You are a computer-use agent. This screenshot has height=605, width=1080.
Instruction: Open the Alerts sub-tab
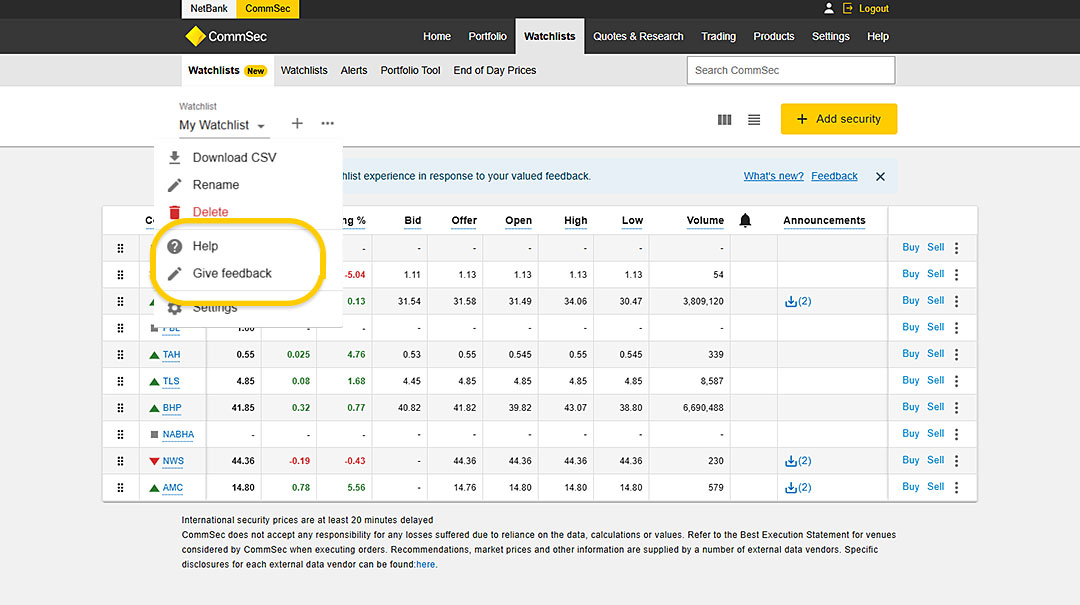354,70
